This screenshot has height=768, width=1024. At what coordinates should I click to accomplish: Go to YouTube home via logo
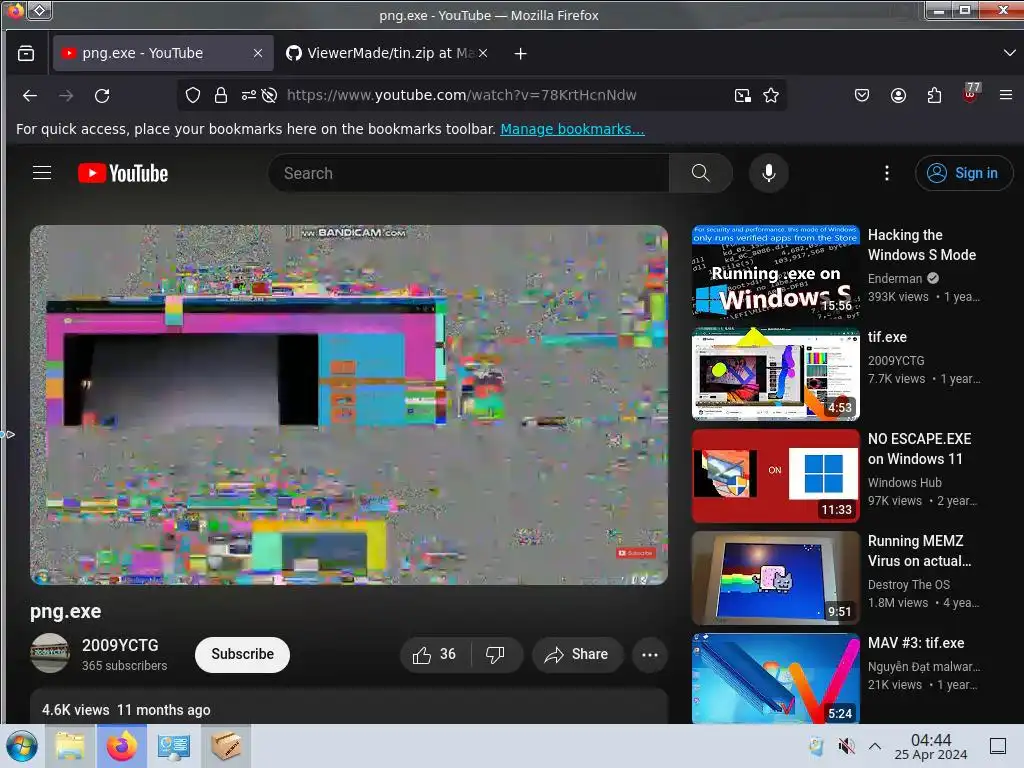pos(123,173)
